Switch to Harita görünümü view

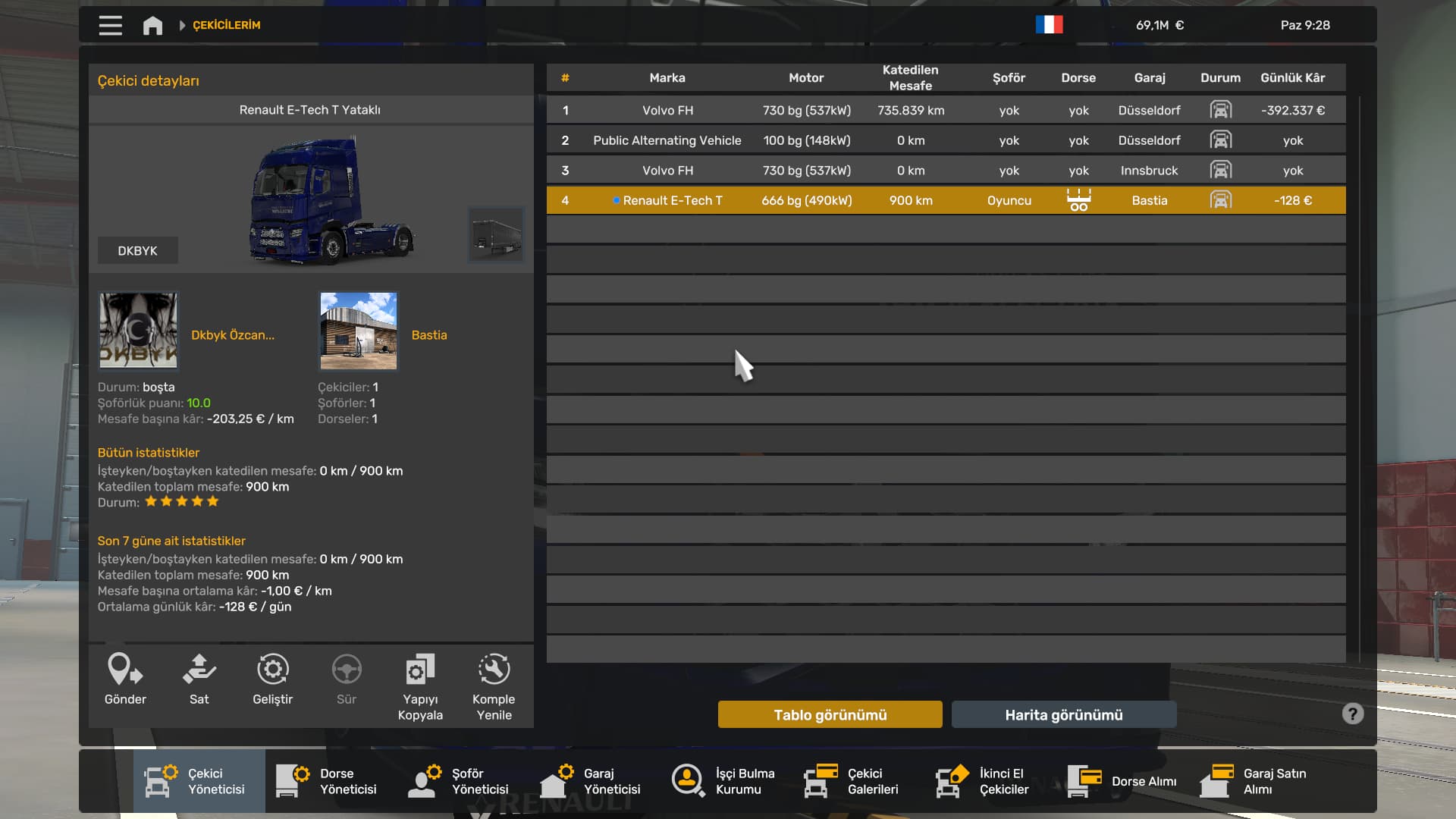(x=1063, y=714)
